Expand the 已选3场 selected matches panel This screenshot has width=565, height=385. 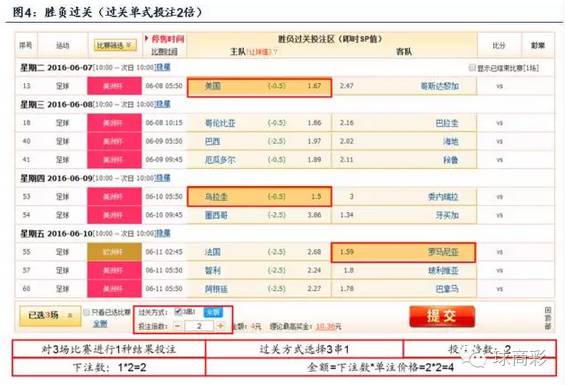[x=50, y=316]
